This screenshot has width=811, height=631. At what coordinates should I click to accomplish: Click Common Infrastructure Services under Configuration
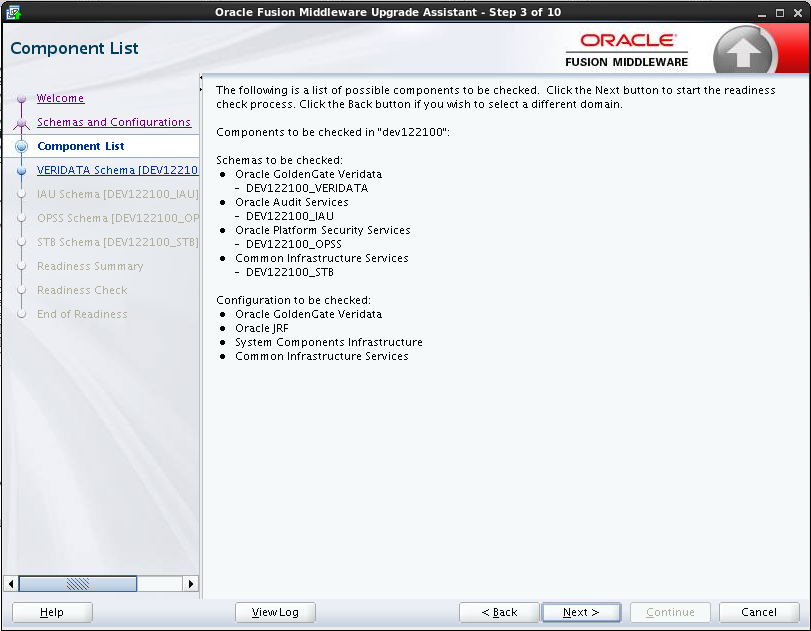pos(322,356)
